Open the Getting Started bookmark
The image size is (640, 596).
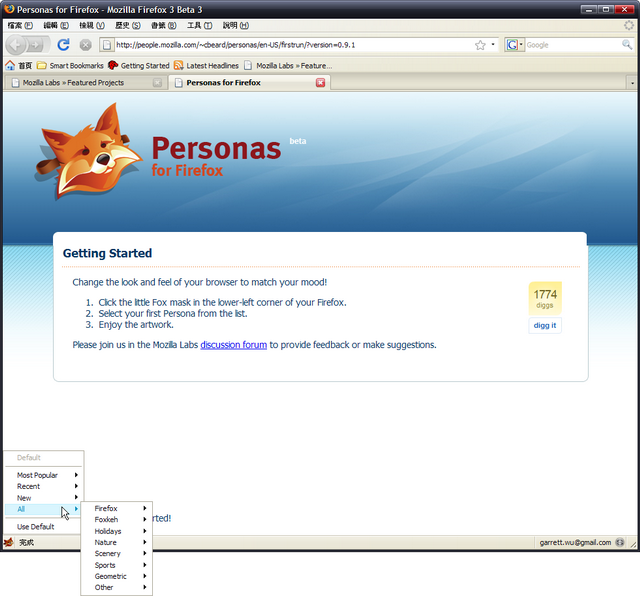point(139,65)
